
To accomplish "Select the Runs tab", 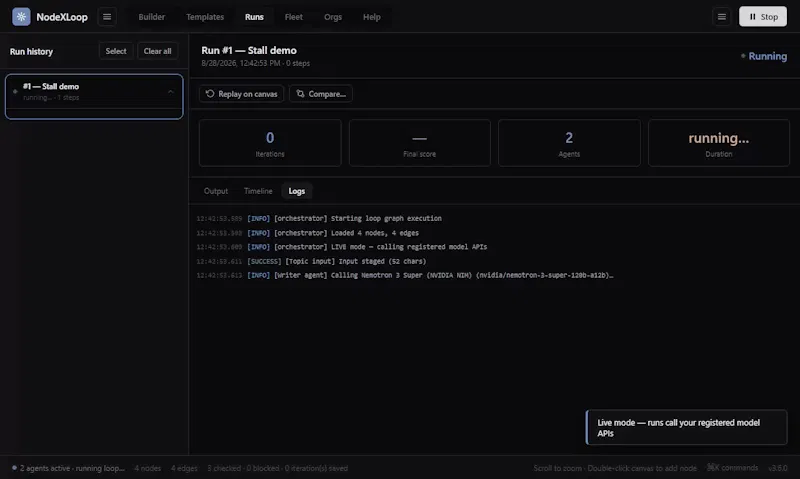I will (x=254, y=17).
